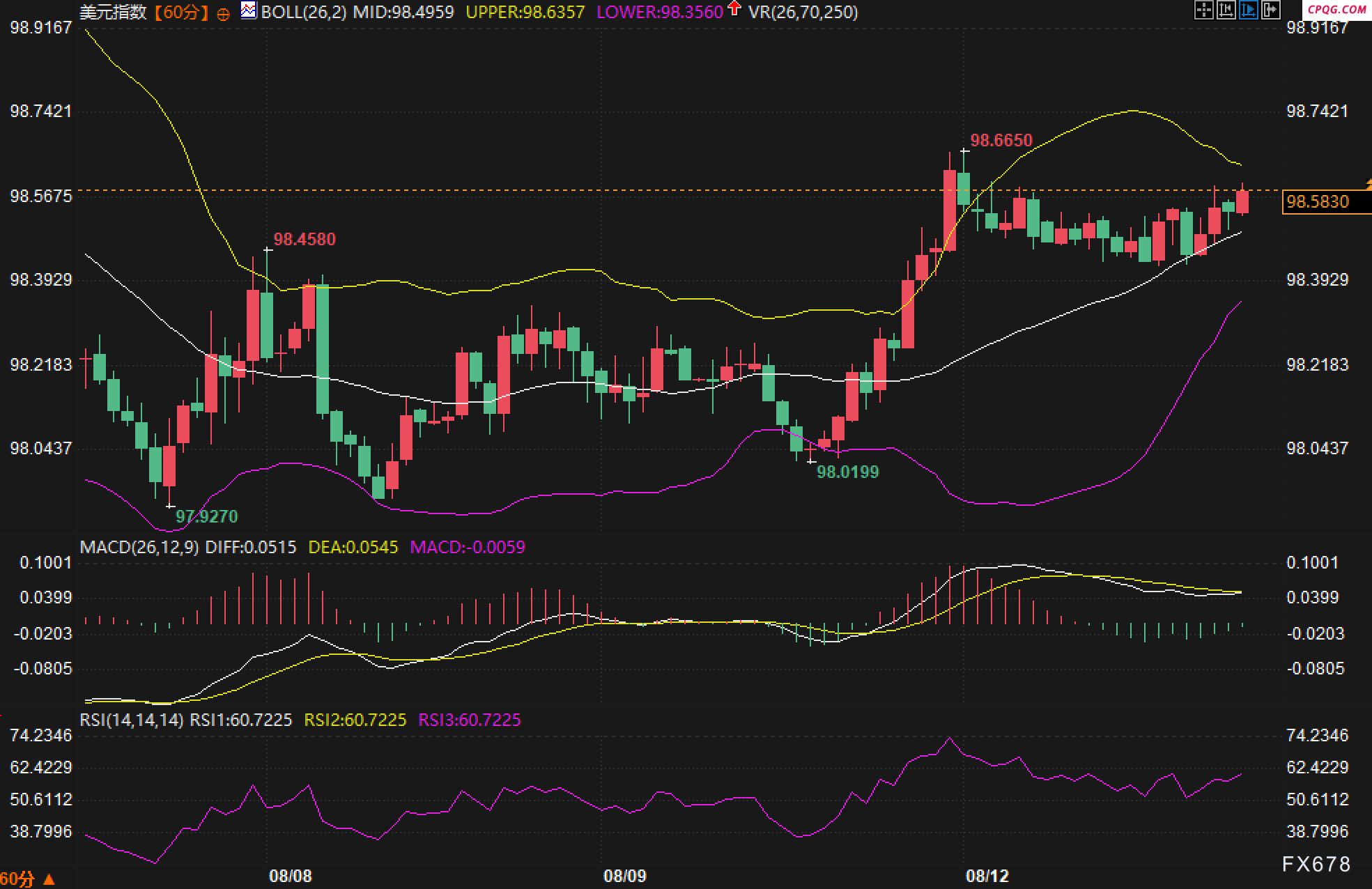Toggle the highlighted blue axis playback icon
Screen dimensions: 1372x889
click(1248, 10)
